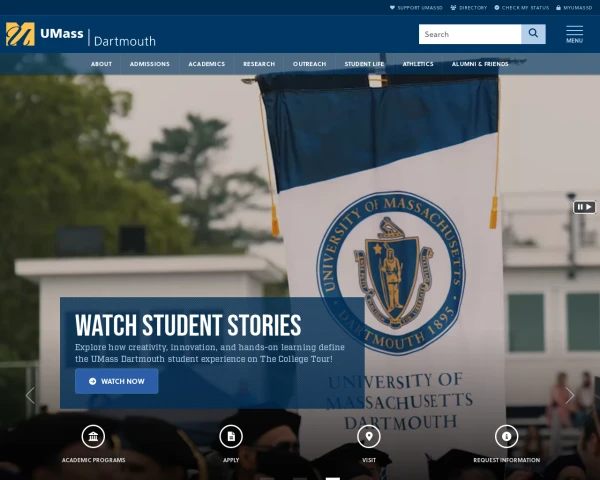Open the Outreach menu
The width and height of the screenshot is (600, 480).
point(310,64)
